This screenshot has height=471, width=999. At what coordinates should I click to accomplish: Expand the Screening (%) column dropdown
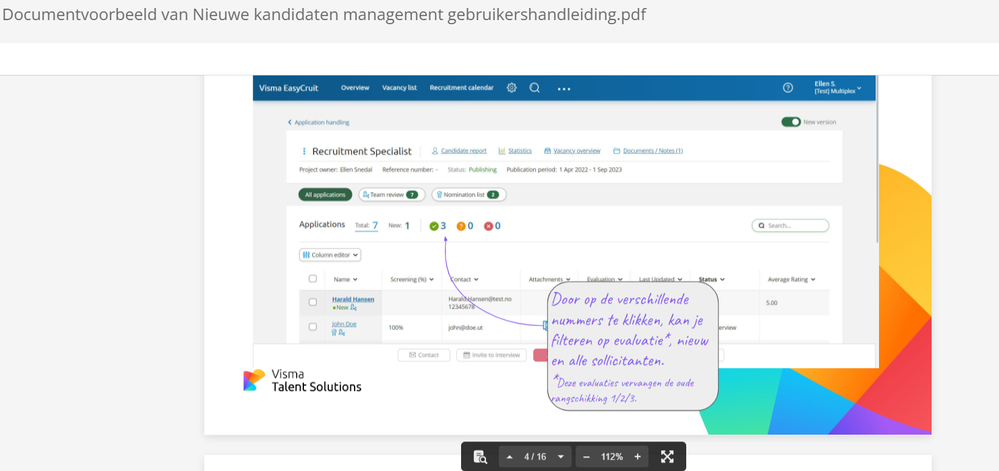(431, 279)
